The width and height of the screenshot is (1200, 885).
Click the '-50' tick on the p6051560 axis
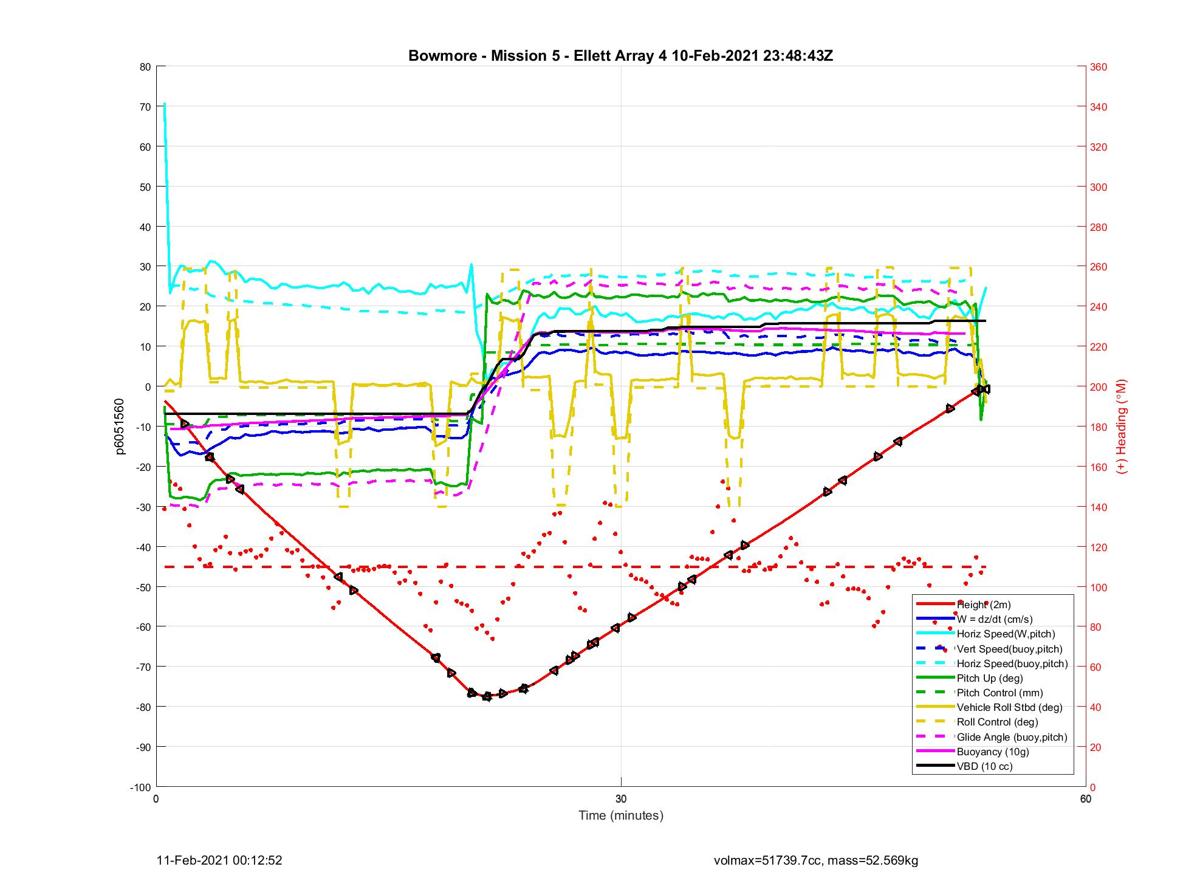click(141, 587)
